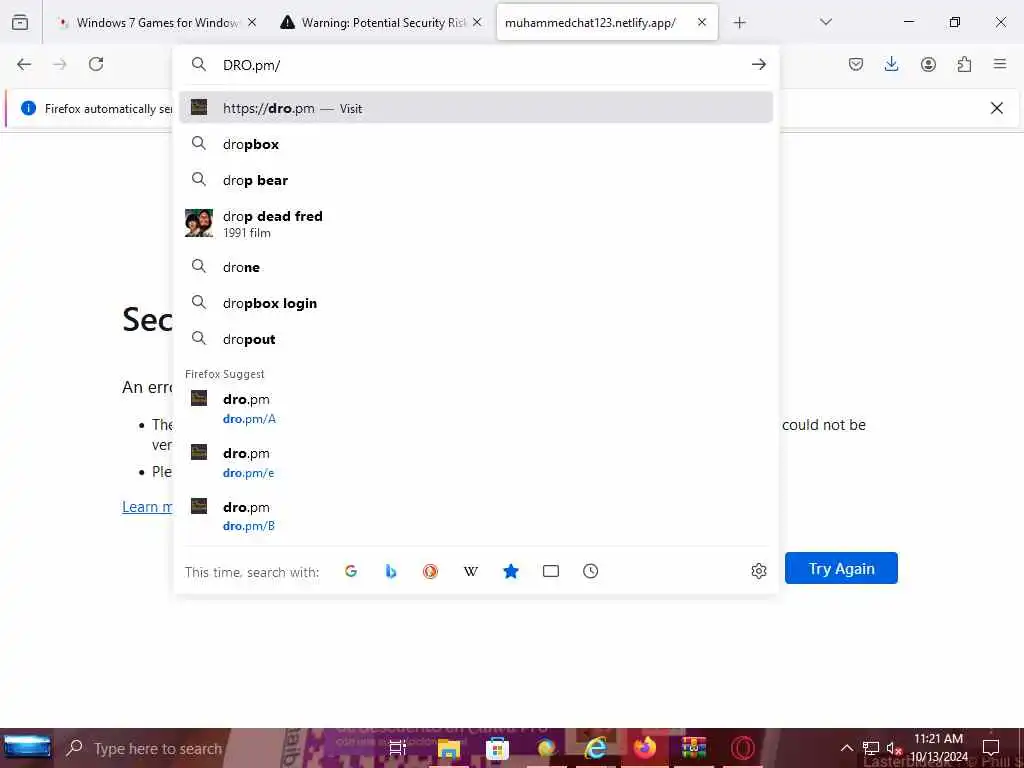Search this time with Wikipedia

pos(470,571)
